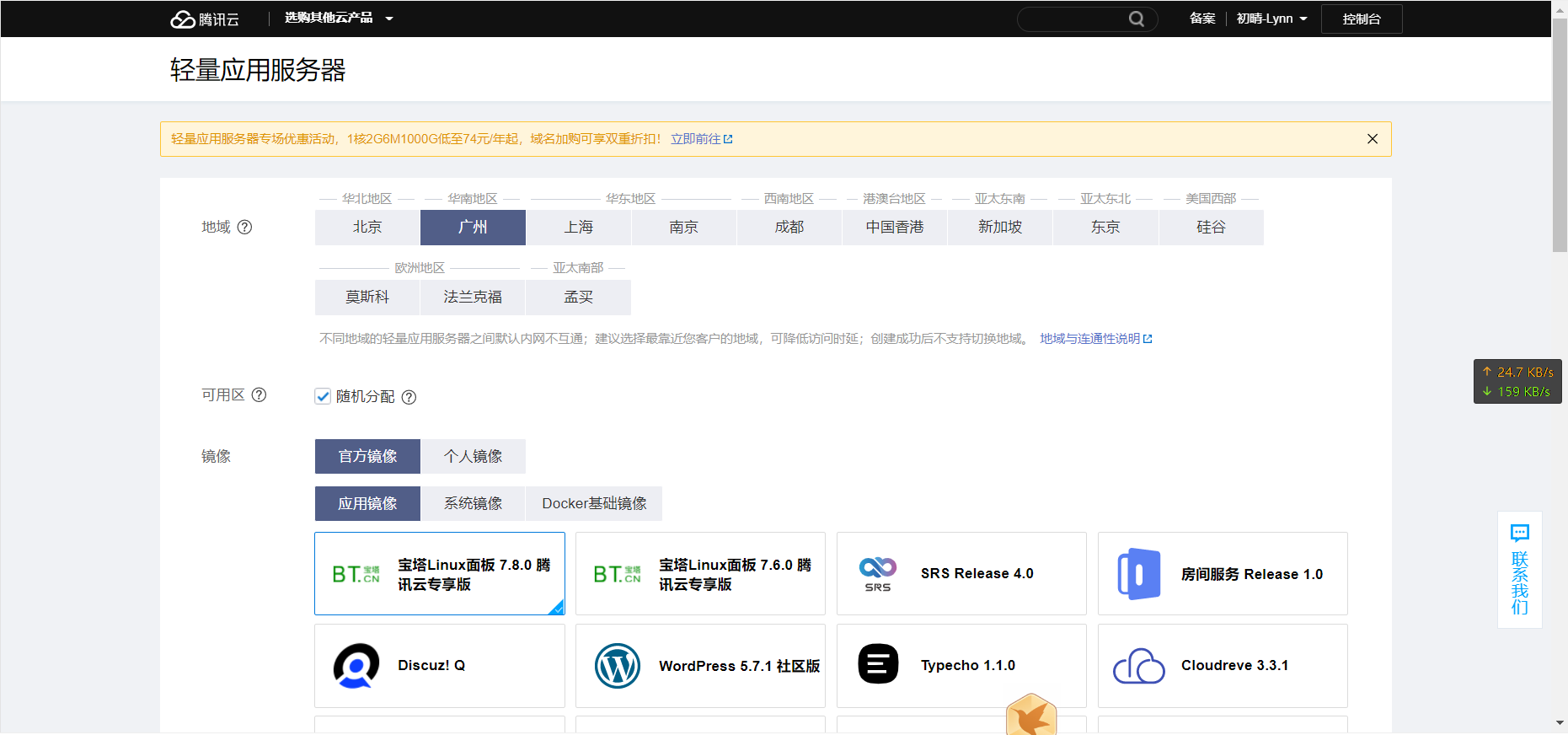Select the 广州 region
The image size is (1568, 735).
click(x=473, y=228)
